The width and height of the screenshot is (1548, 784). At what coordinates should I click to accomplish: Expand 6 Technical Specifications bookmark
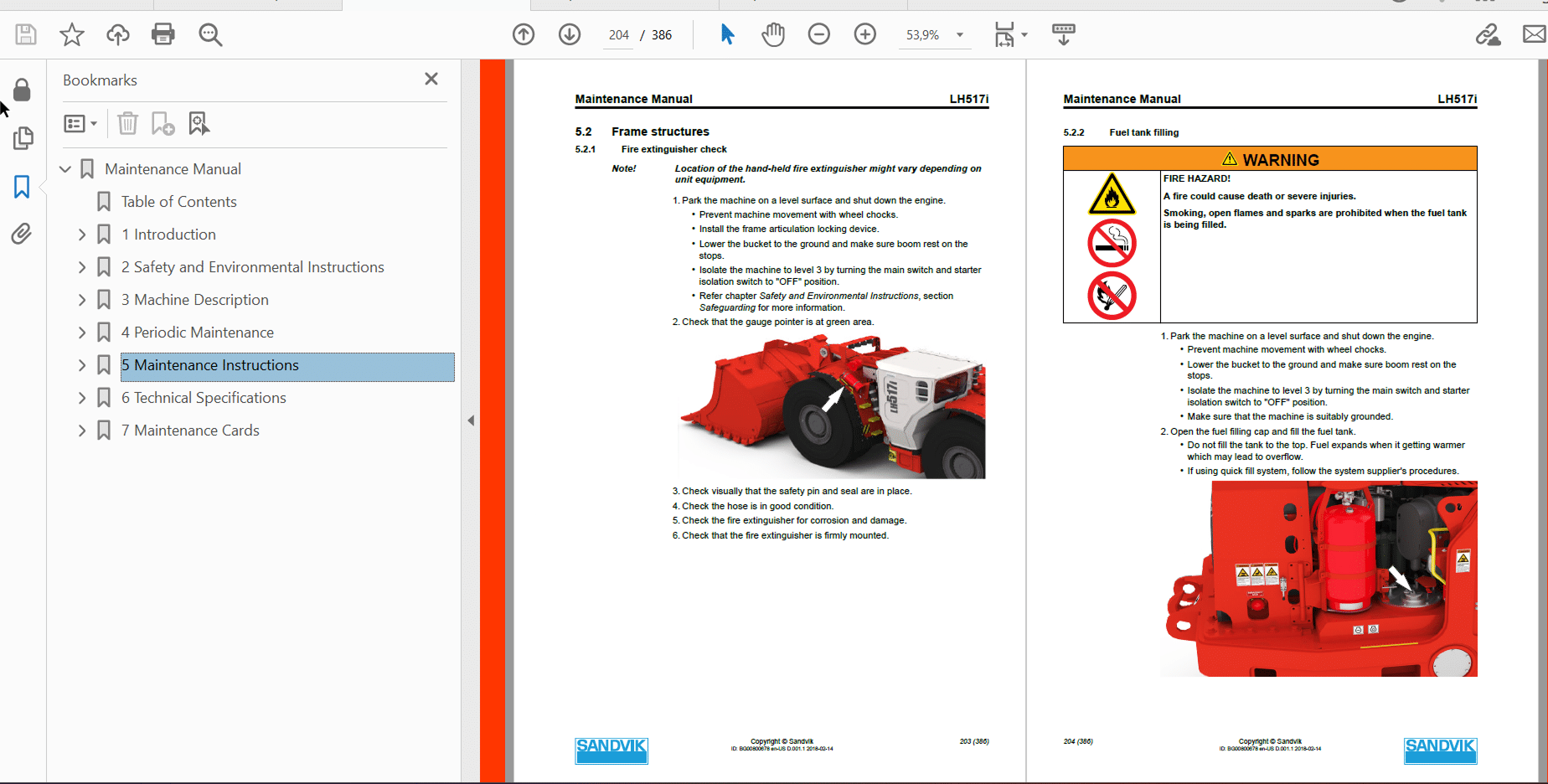82,398
